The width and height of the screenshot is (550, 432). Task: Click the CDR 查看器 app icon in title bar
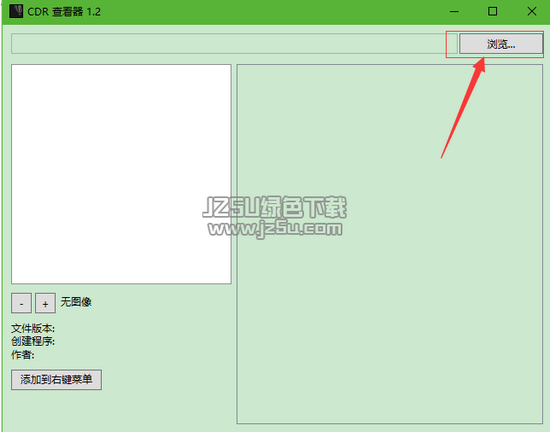pyautogui.click(x=16, y=12)
